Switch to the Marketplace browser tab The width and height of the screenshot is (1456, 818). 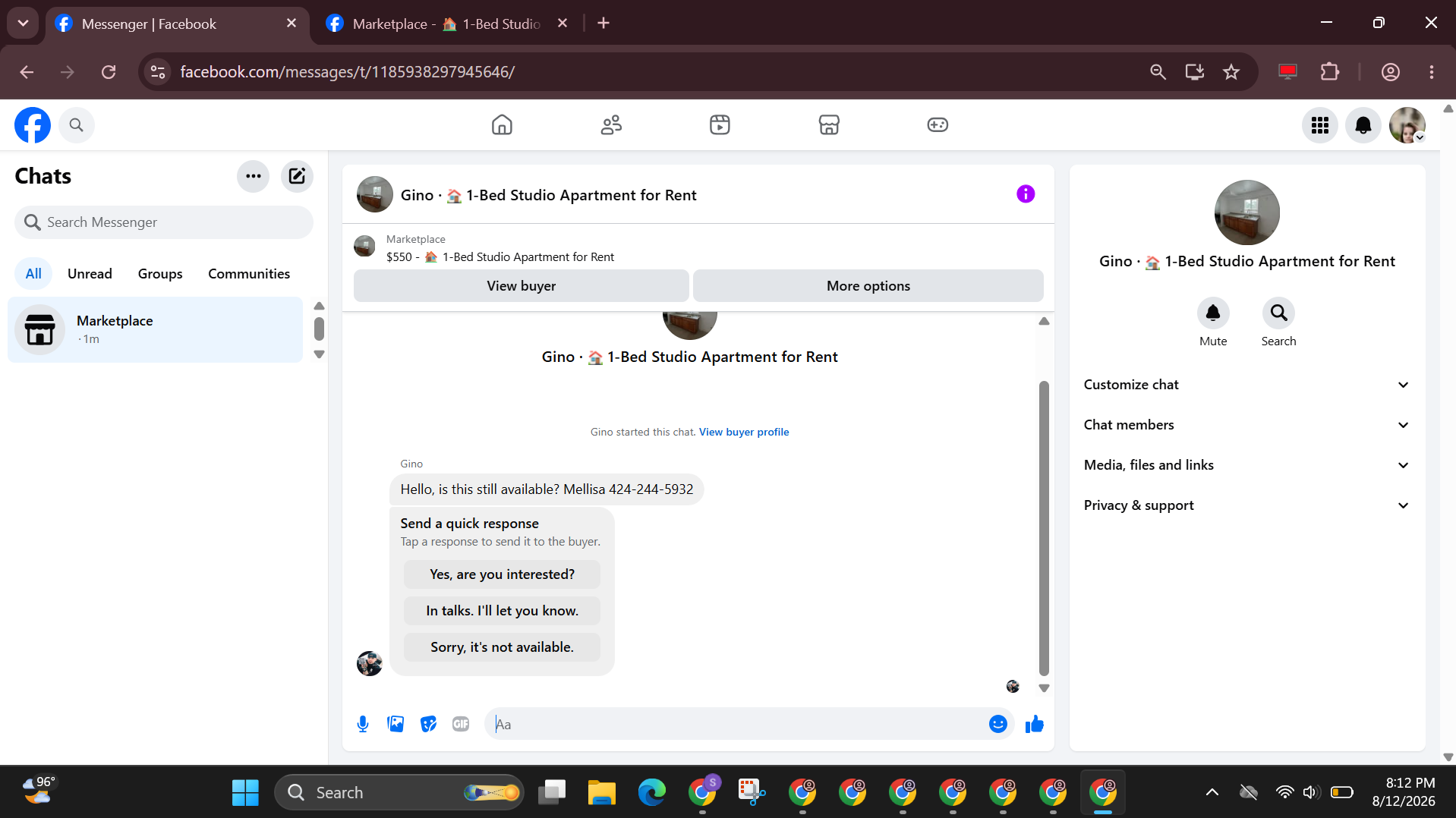click(x=447, y=24)
